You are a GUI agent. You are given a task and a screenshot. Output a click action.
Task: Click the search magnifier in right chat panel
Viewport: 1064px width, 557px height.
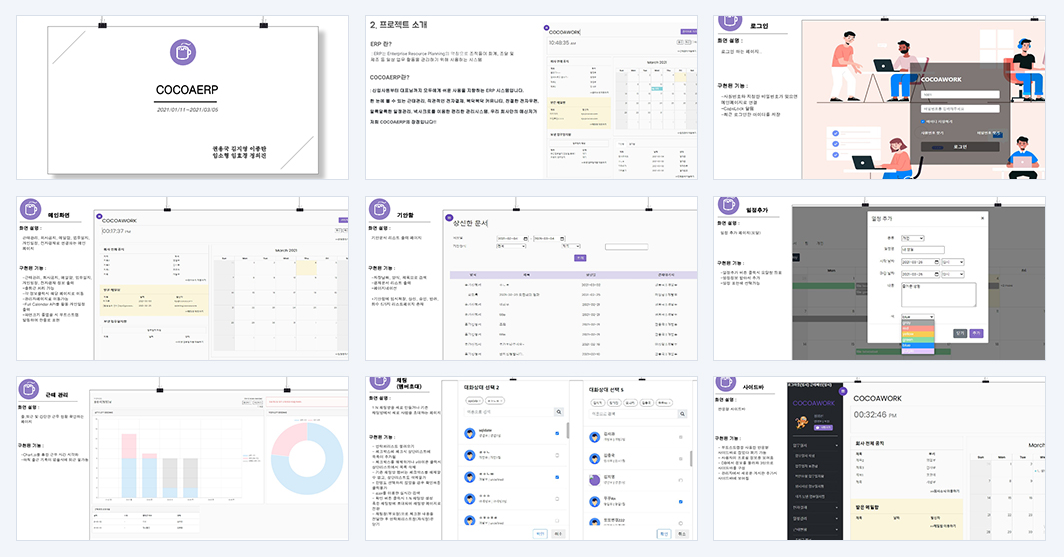tap(682, 414)
